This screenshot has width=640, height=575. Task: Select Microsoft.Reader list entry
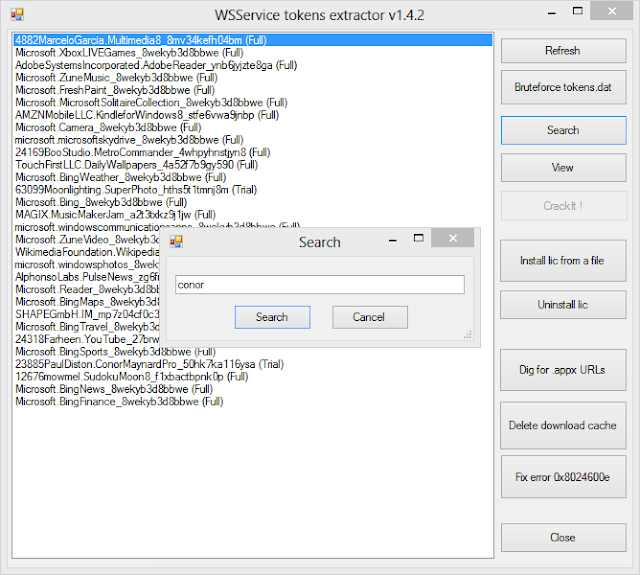click(87, 289)
